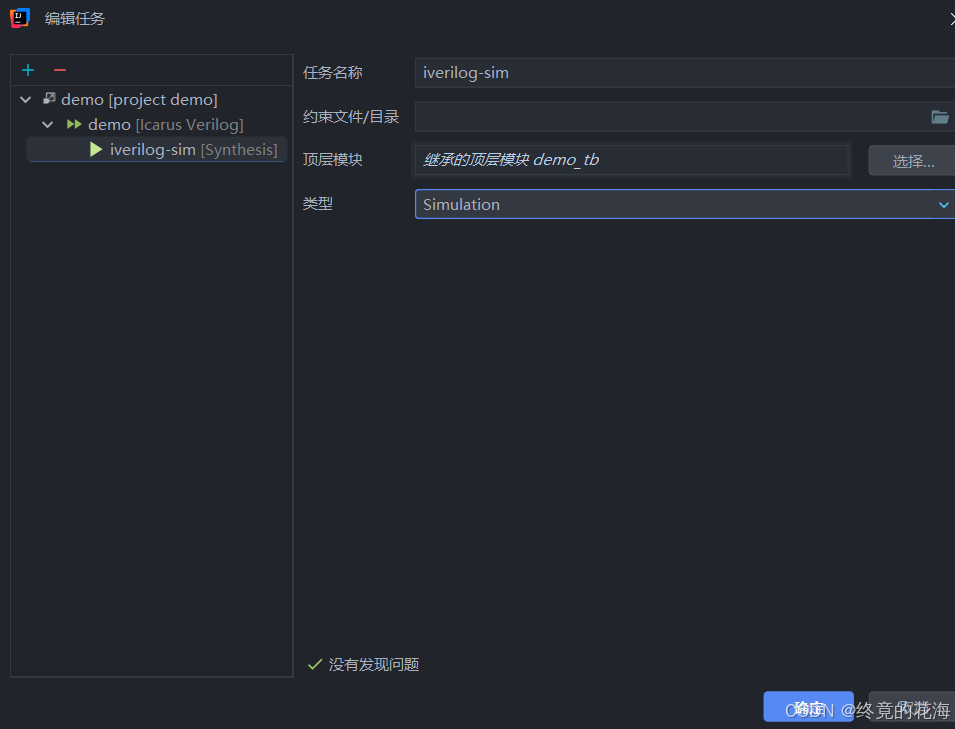
Task: Open the type dropdown showing Simulation
Action: coord(685,205)
